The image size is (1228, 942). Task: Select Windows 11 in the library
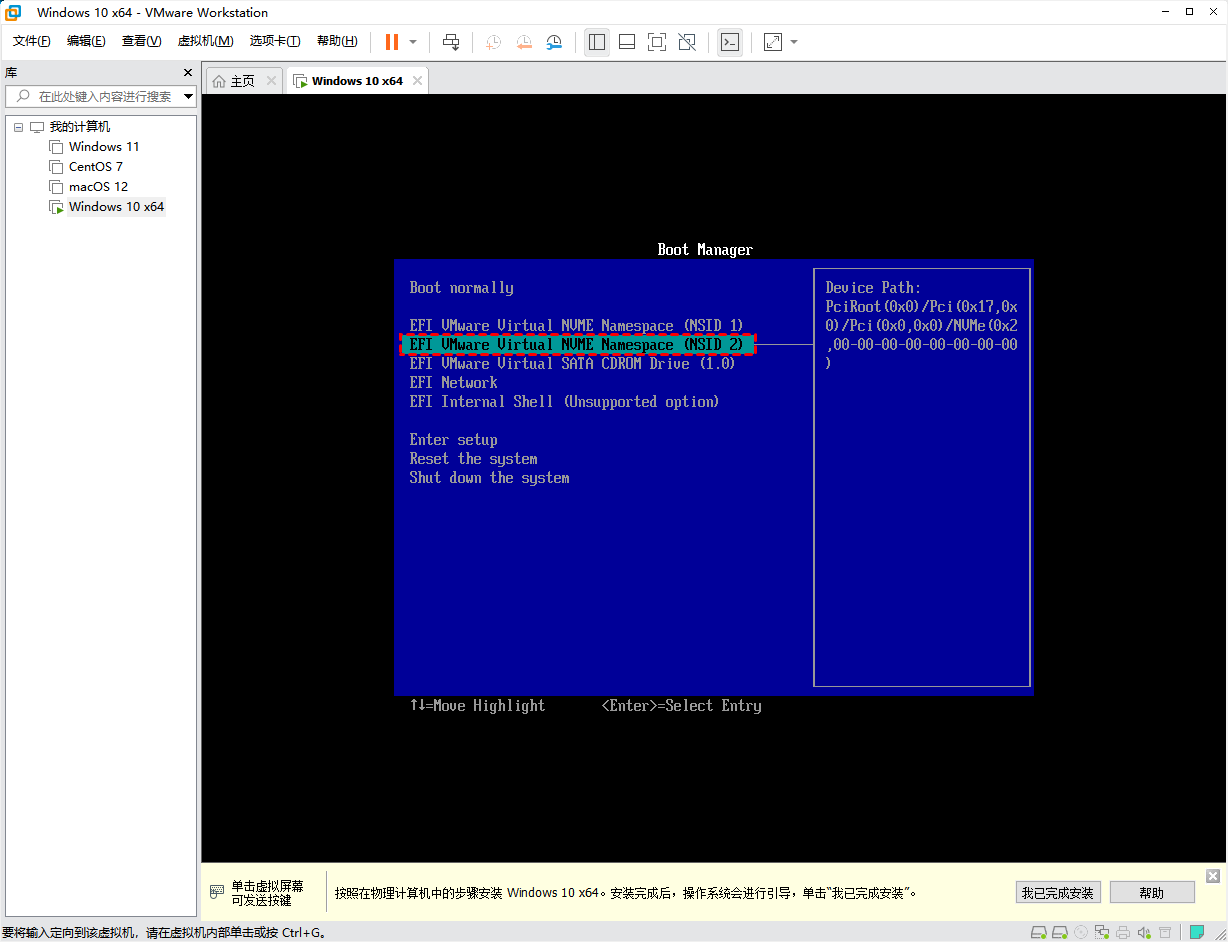[104, 147]
